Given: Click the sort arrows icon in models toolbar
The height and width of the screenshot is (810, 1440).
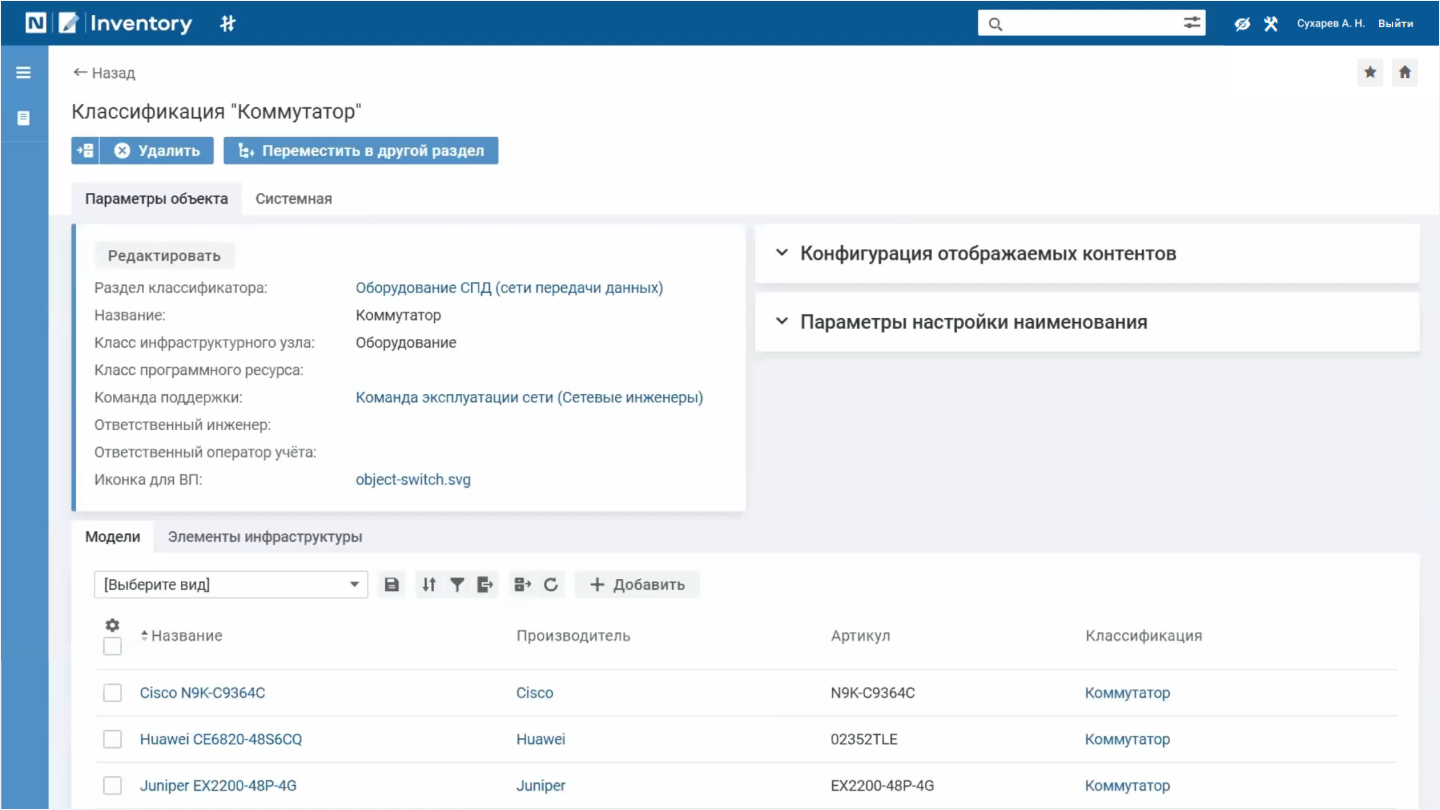Looking at the screenshot, I should 429,585.
